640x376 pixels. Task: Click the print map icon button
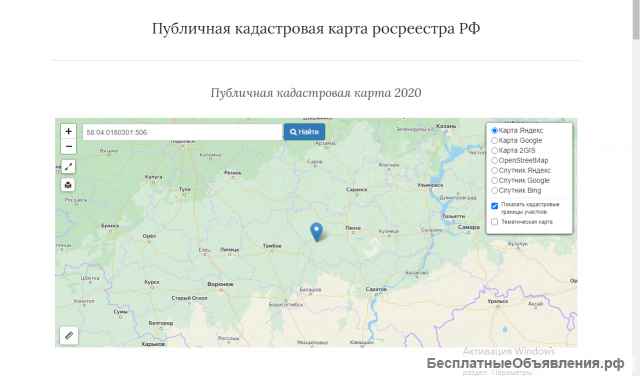coord(69,185)
